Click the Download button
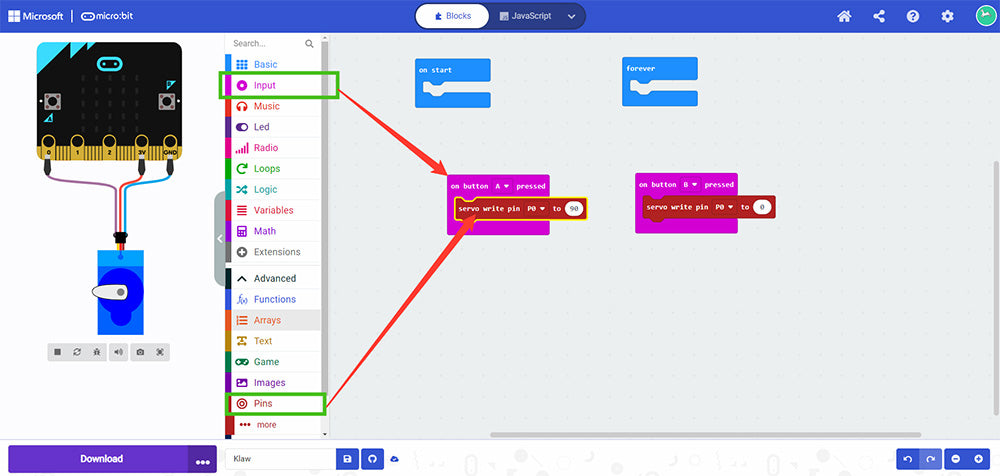 [101, 459]
